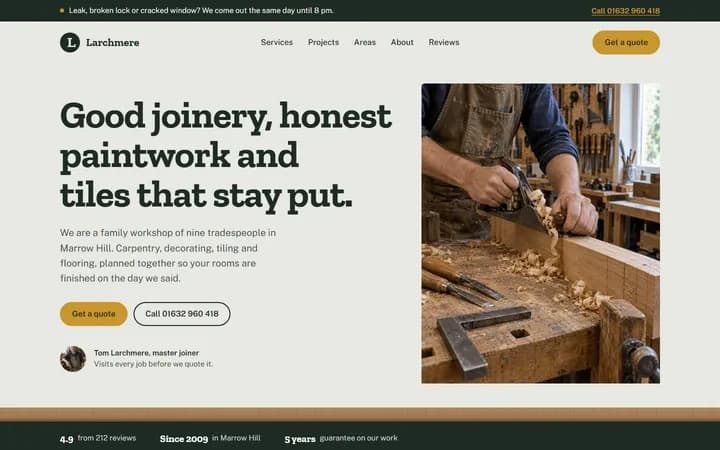Click the 'from 212 reviews' label
Image resolution: width=720 pixels, height=450 pixels.
(107, 438)
